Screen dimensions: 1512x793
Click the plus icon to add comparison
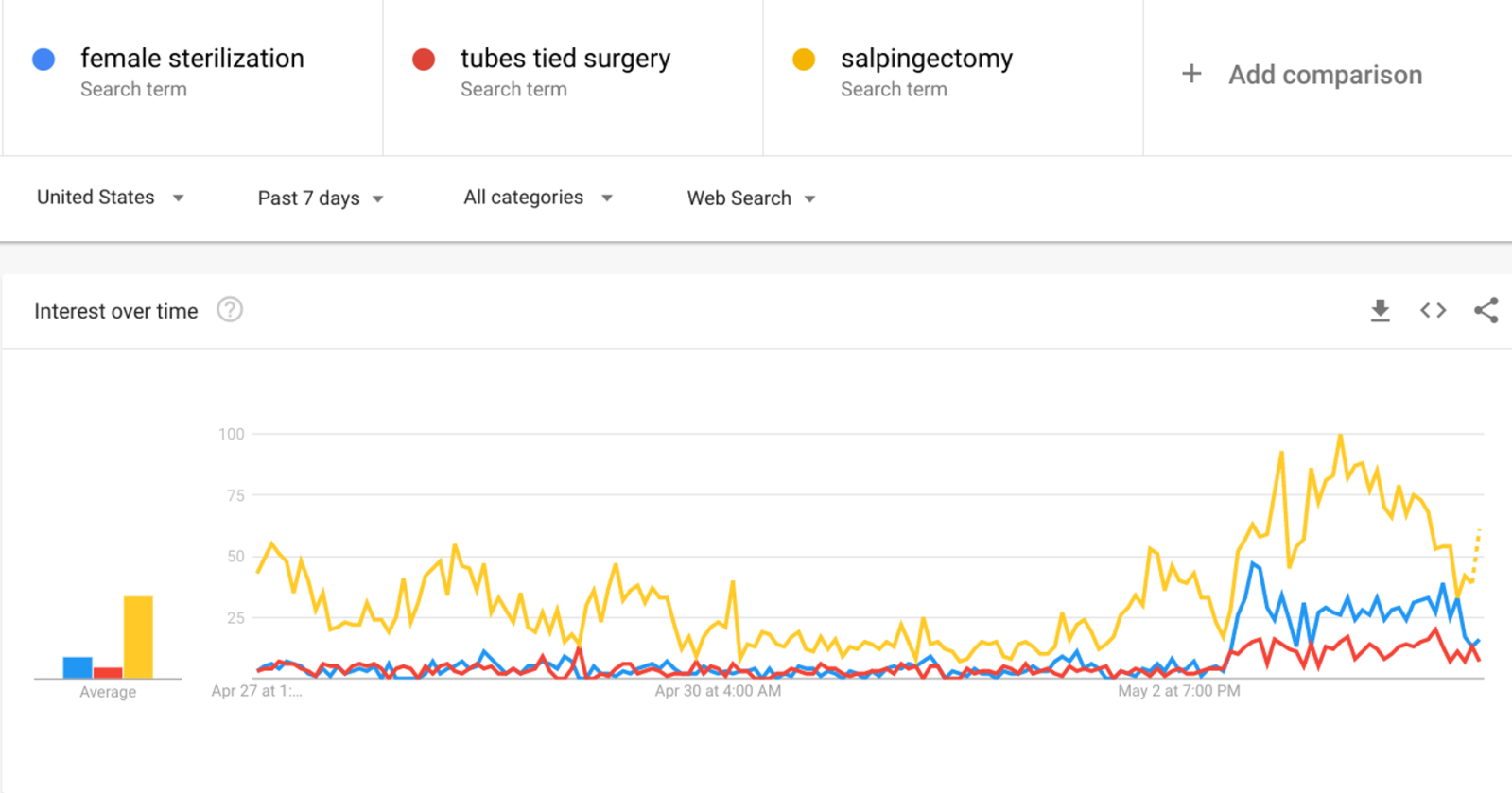pyautogui.click(x=1191, y=74)
